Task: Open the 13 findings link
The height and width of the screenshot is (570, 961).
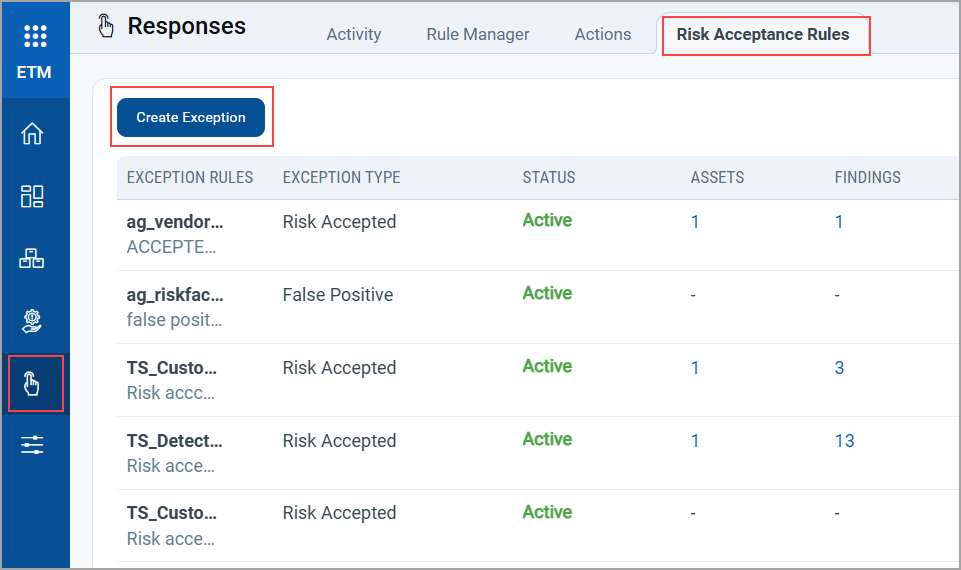Action: (x=844, y=441)
